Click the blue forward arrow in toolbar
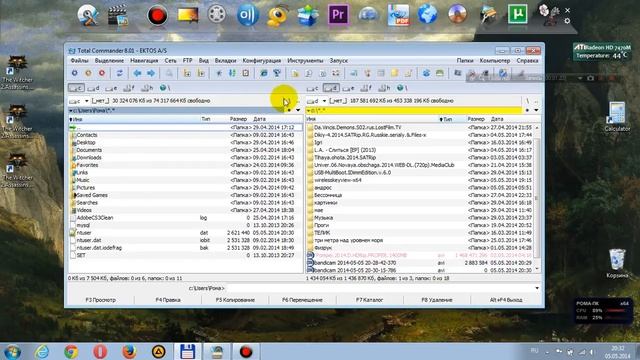This screenshot has width=640, height=360. pyautogui.click(x=151, y=73)
